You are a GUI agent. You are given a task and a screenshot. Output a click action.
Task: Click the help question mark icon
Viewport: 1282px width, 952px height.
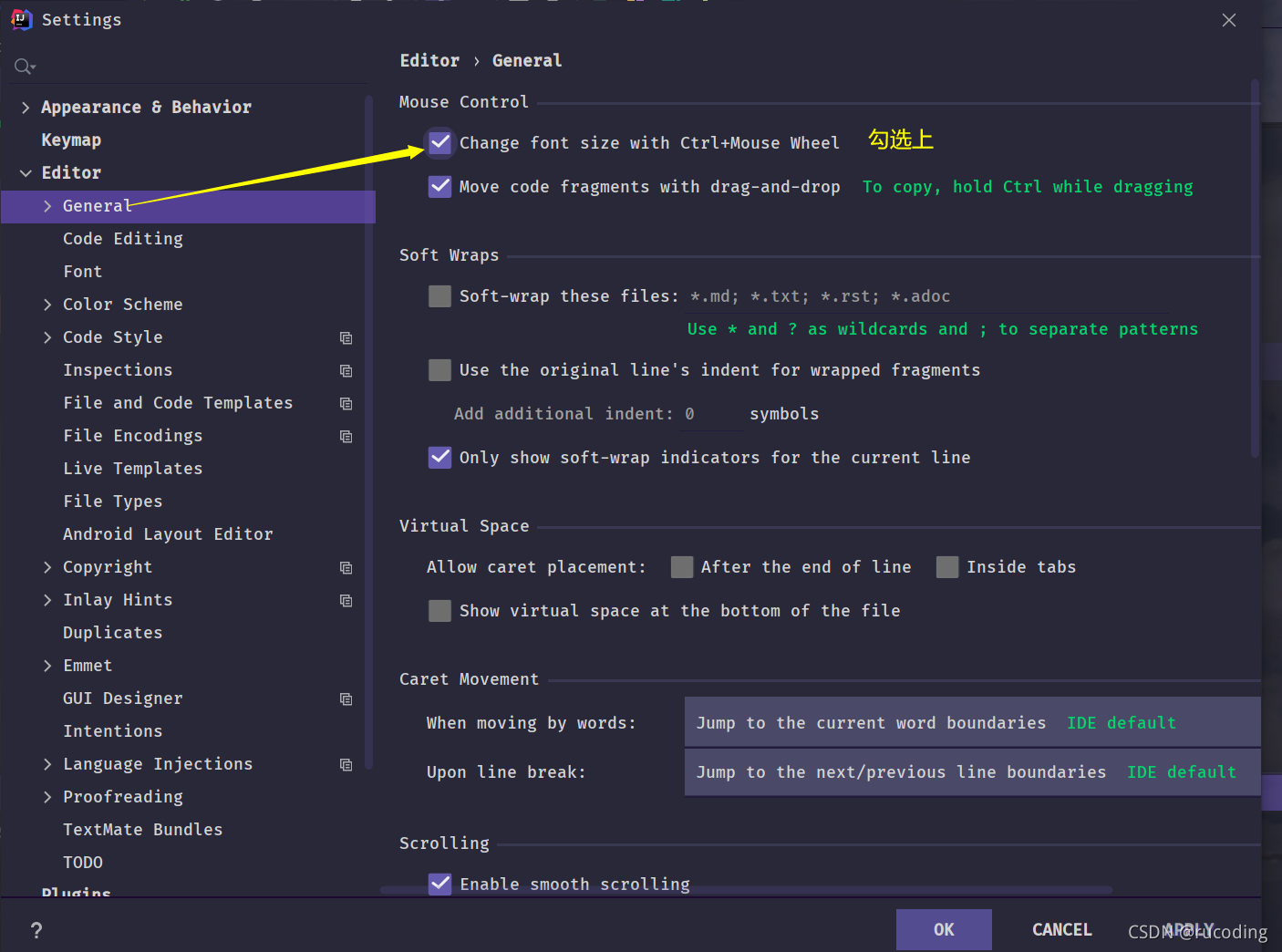(36, 930)
